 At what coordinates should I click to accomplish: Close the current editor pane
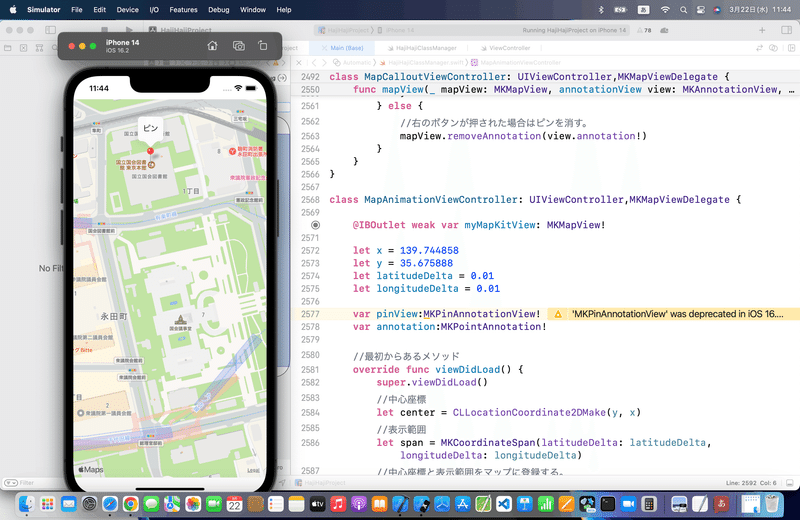pos(299,63)
